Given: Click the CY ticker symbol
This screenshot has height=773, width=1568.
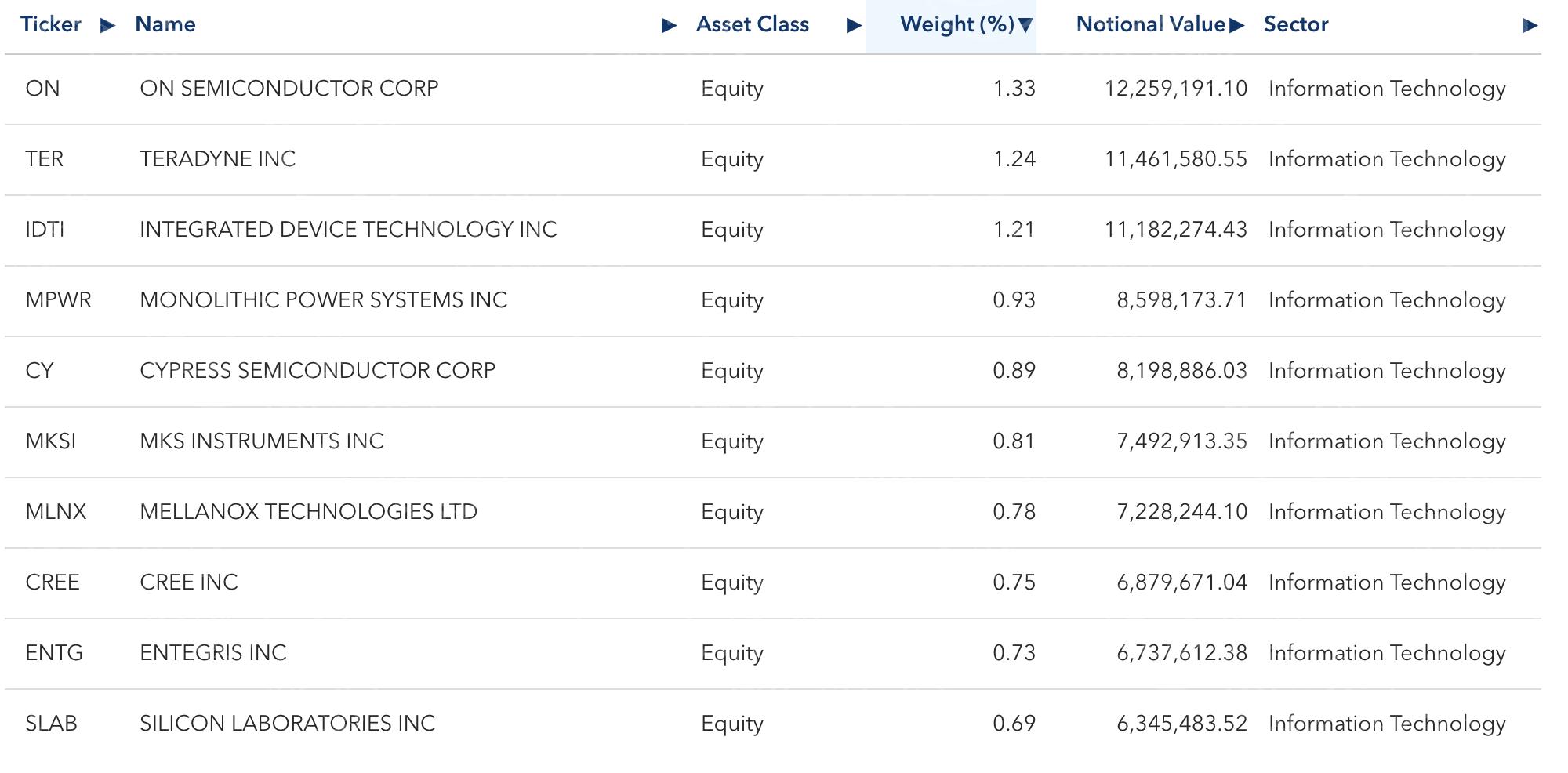Looking at the screenshot, I should [39, 371].
